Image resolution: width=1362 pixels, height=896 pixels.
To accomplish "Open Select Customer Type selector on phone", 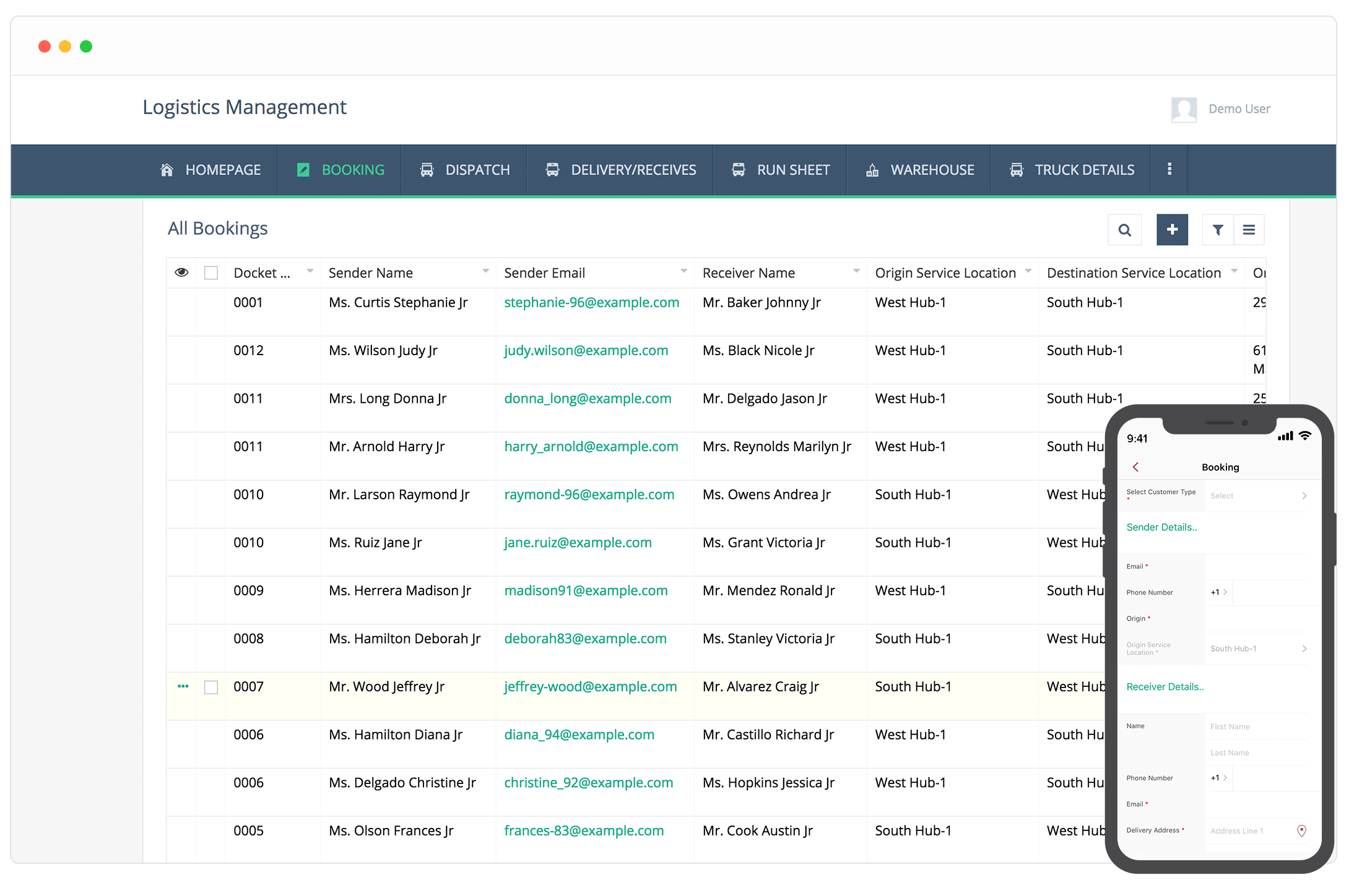I will (x=1258, y=496).
